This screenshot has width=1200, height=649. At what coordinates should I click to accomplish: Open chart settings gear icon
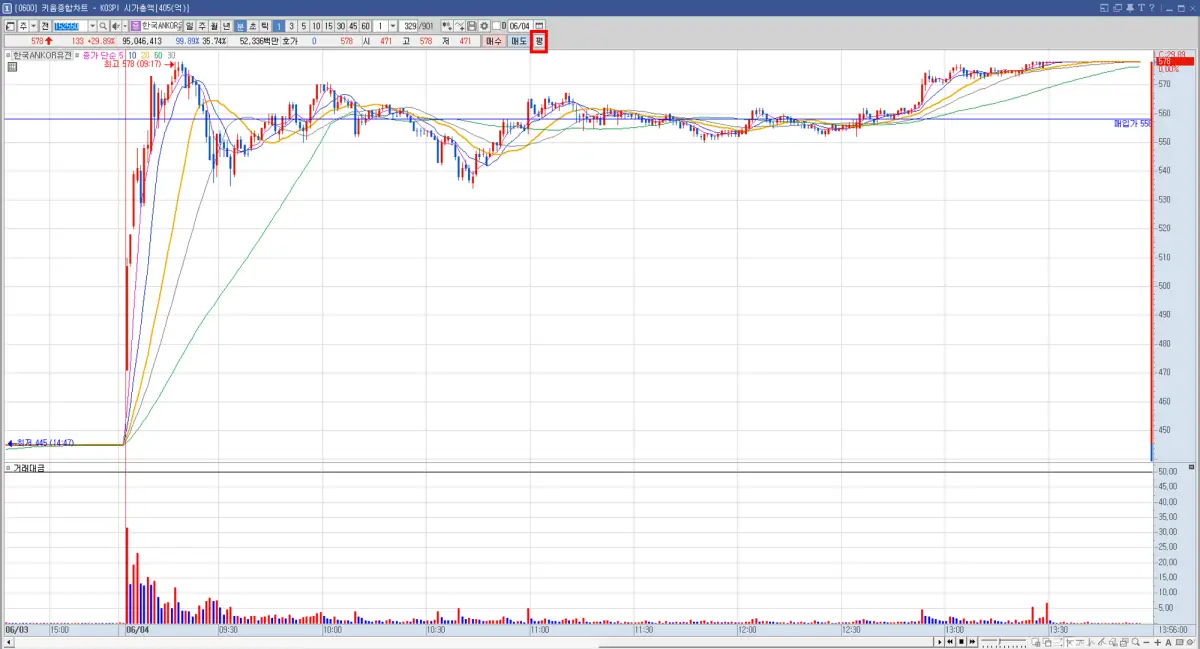pos(484,25)
